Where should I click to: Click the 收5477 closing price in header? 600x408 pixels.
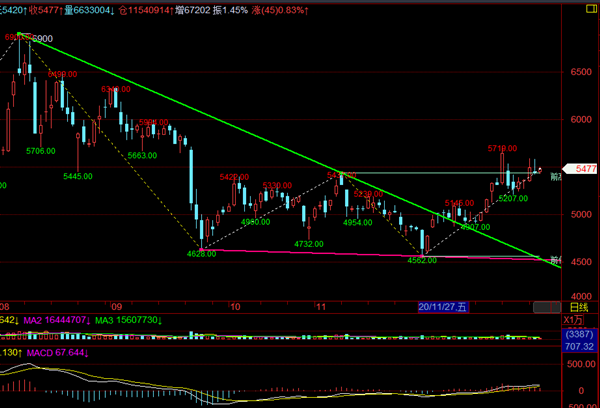46,10
